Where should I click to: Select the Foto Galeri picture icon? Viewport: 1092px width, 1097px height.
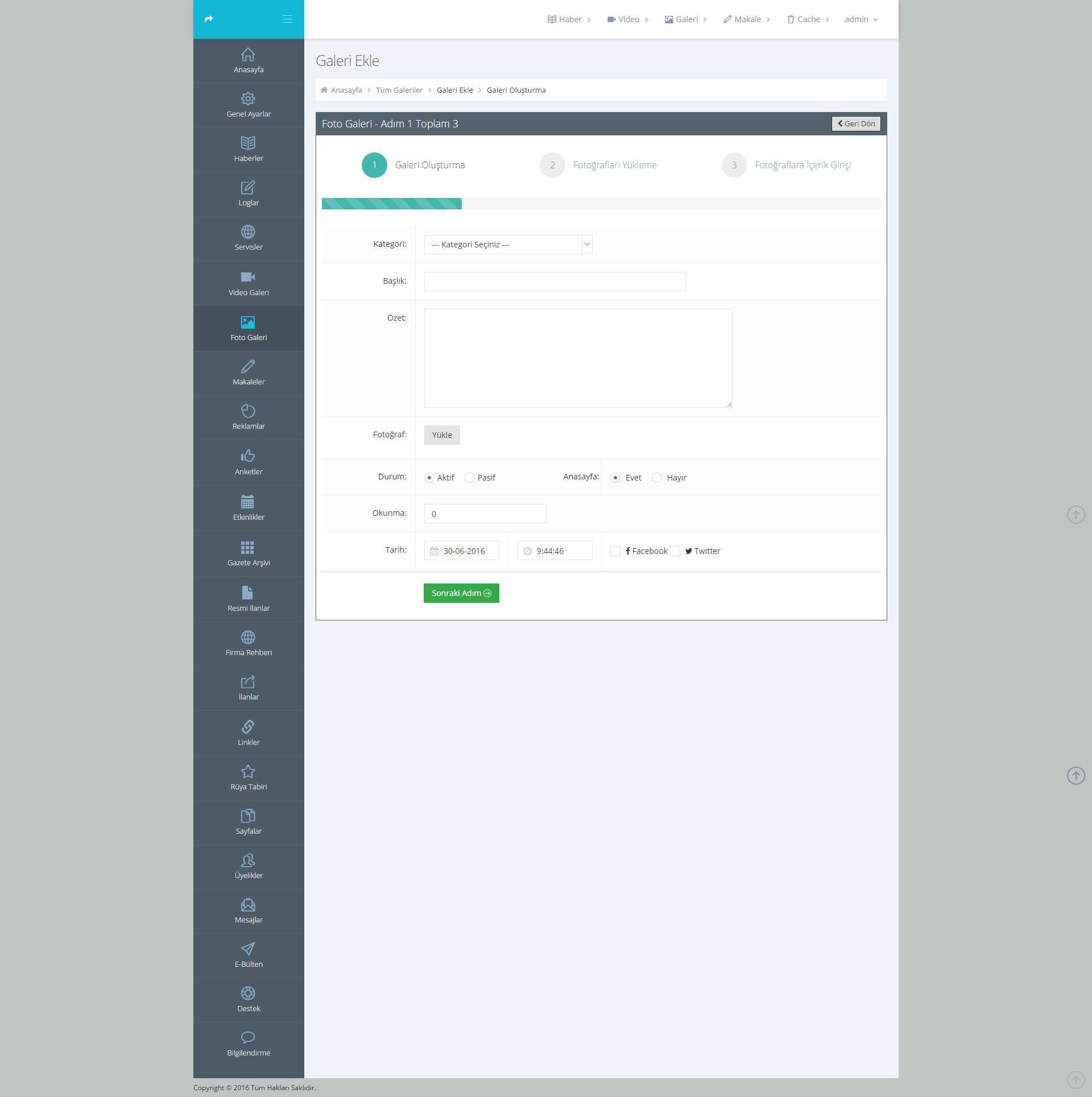[248, 322]
